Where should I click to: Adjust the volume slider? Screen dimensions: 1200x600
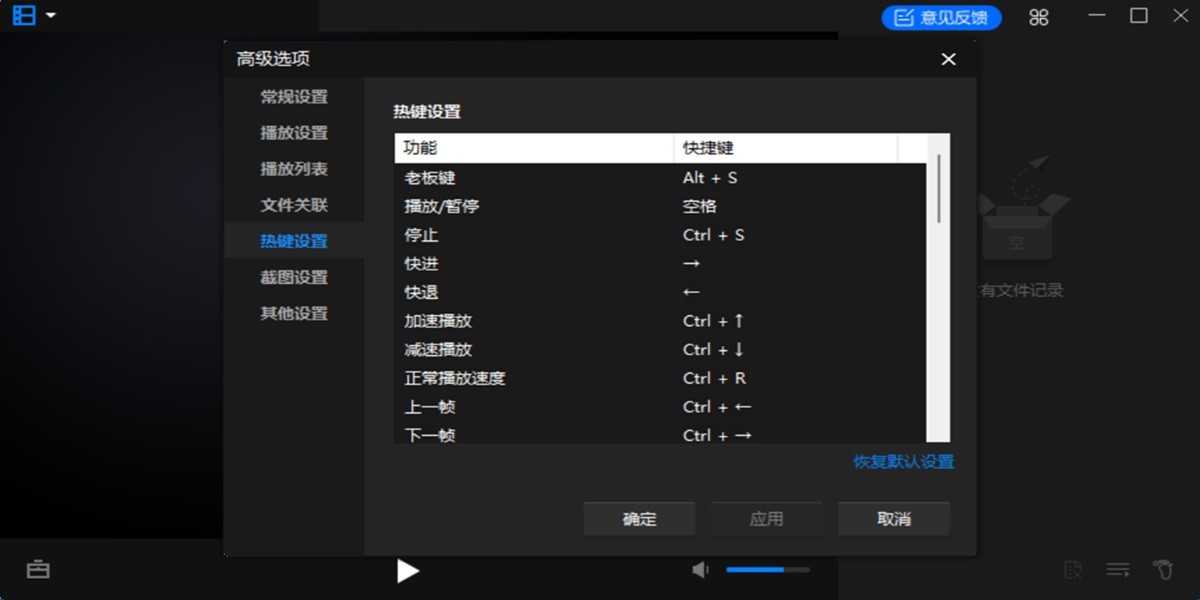pyautogui.click(x=767, y=569)
